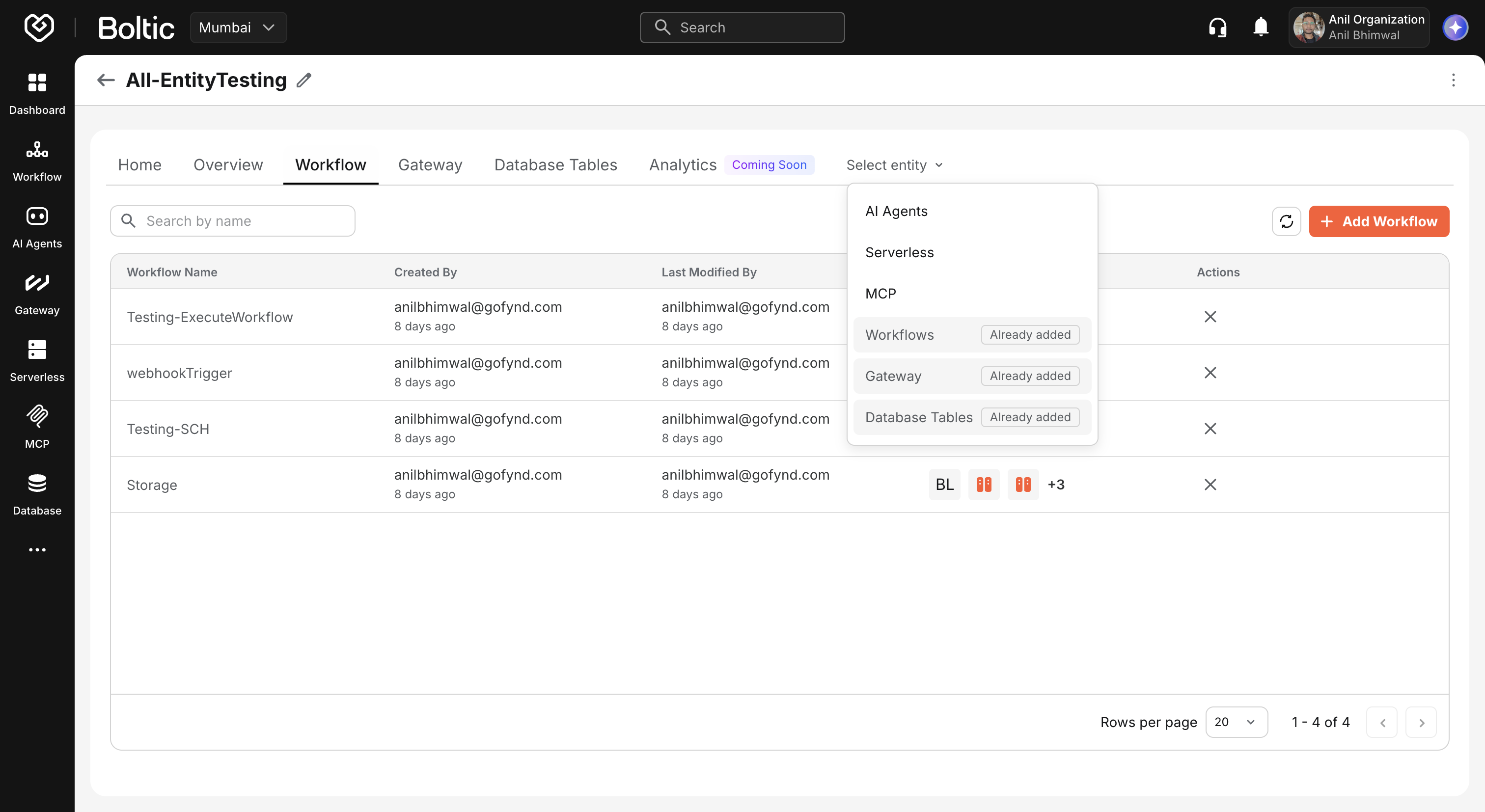
Task: Refresh the workflow list
Action: [x=1286, y=221]
